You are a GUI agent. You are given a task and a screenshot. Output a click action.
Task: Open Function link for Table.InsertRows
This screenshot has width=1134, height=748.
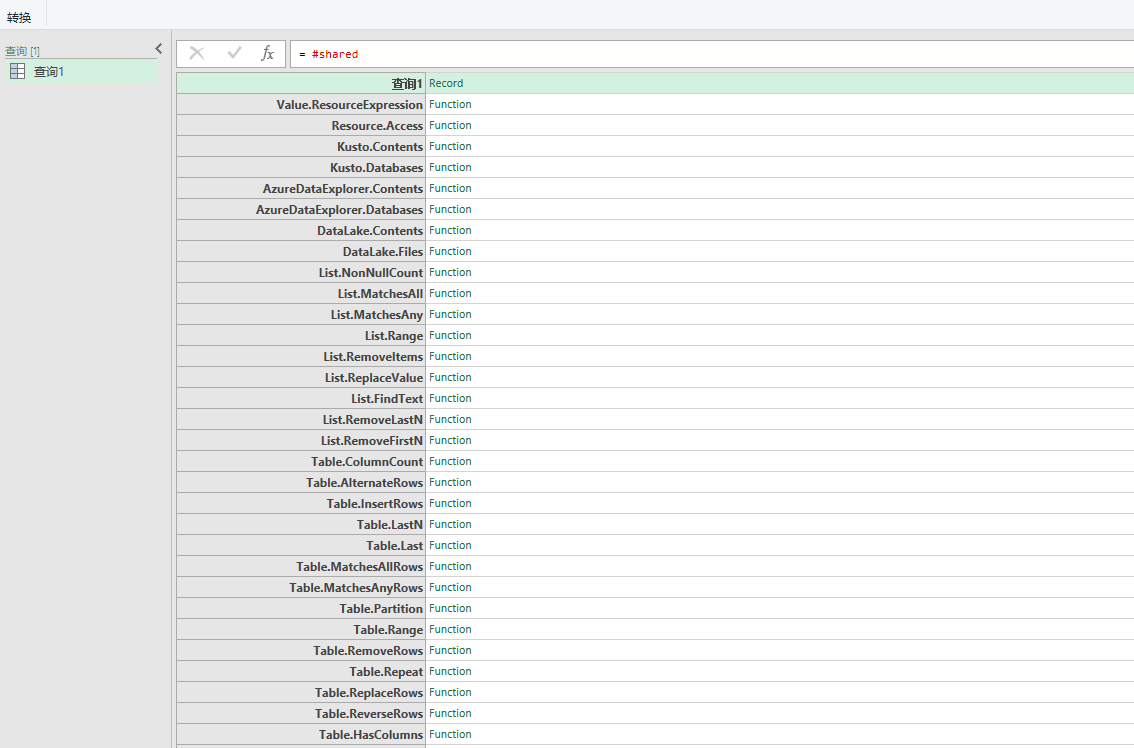[x=450, y=503]
